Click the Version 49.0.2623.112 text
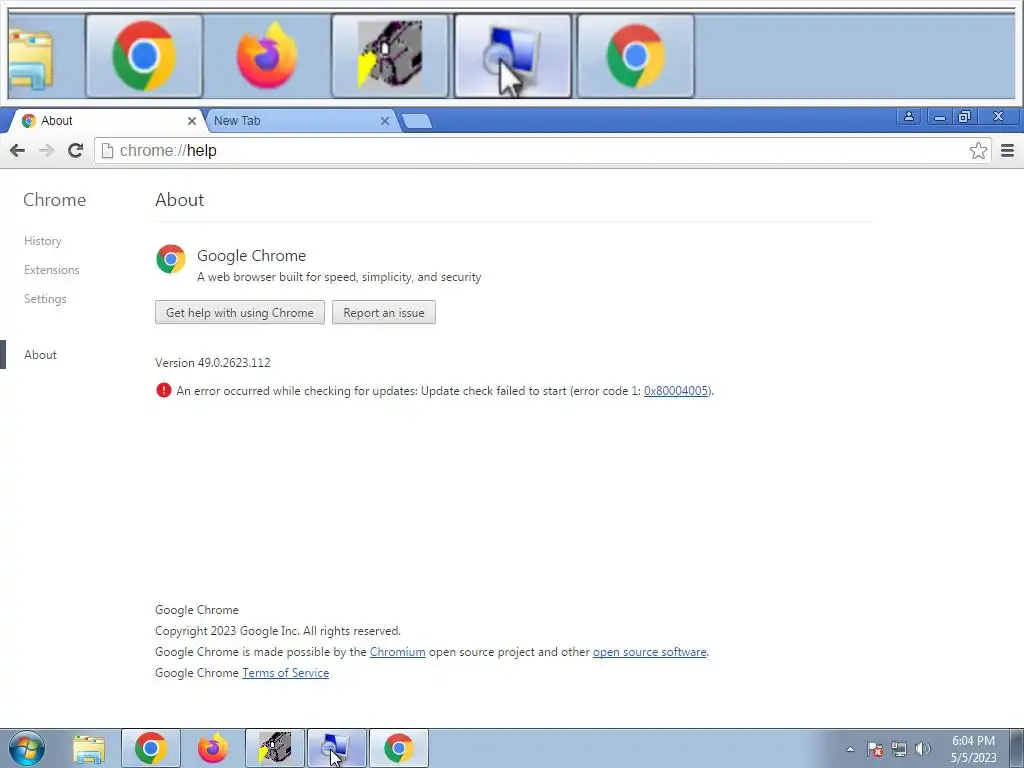1024x768 pixels. point(213,362)
